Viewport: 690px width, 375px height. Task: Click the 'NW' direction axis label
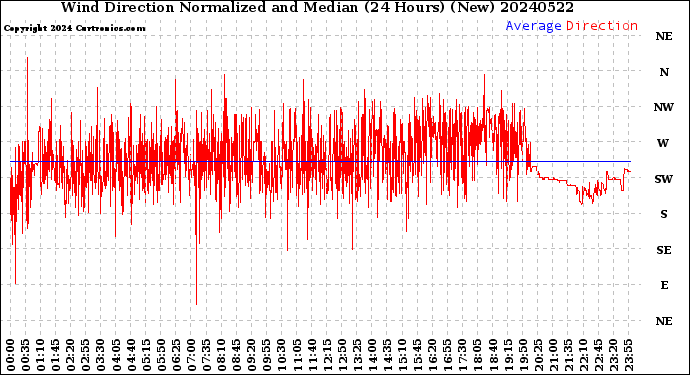(664, 107)
